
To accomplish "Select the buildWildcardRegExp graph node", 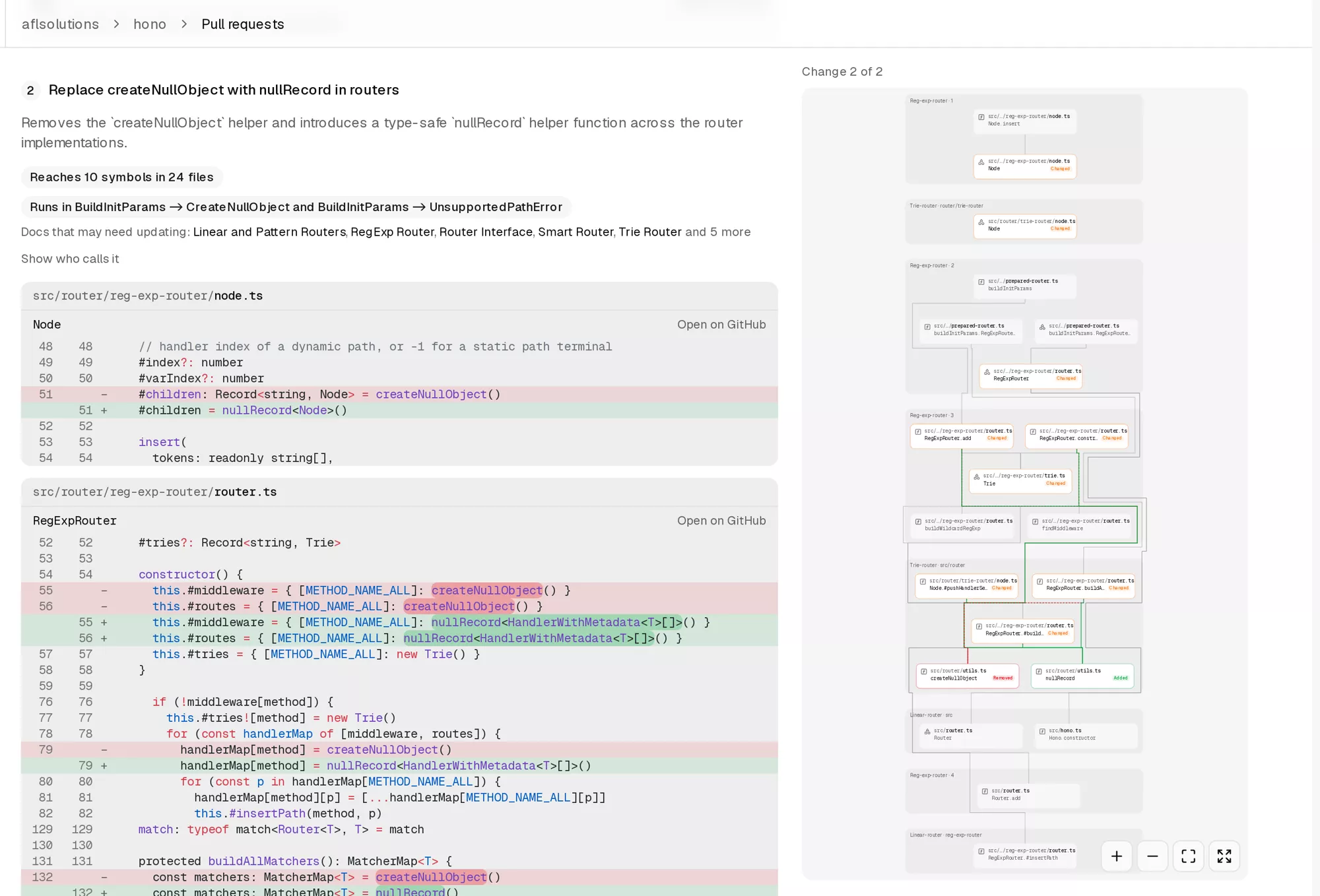I will [x=962, y=525].
